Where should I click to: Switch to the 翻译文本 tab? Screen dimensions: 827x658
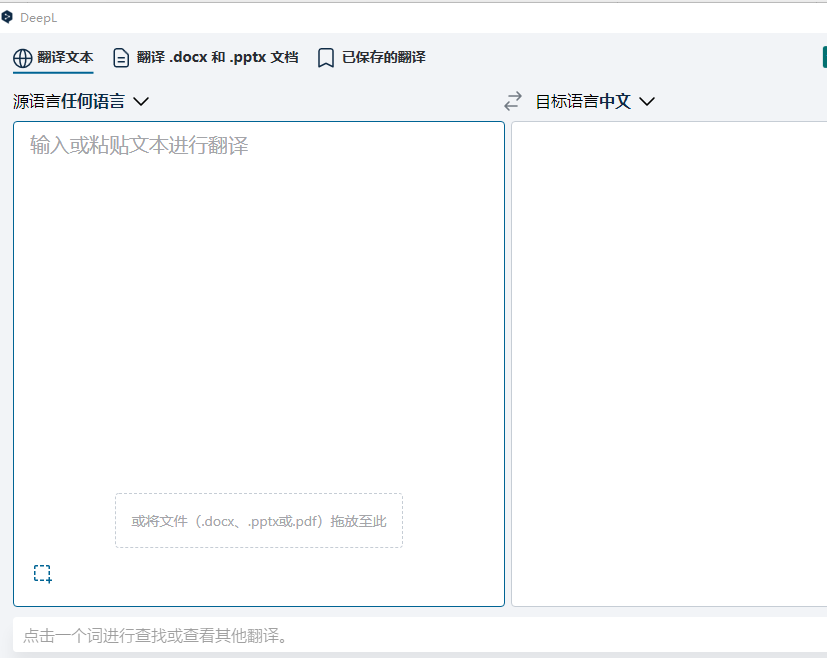[65, 58]
